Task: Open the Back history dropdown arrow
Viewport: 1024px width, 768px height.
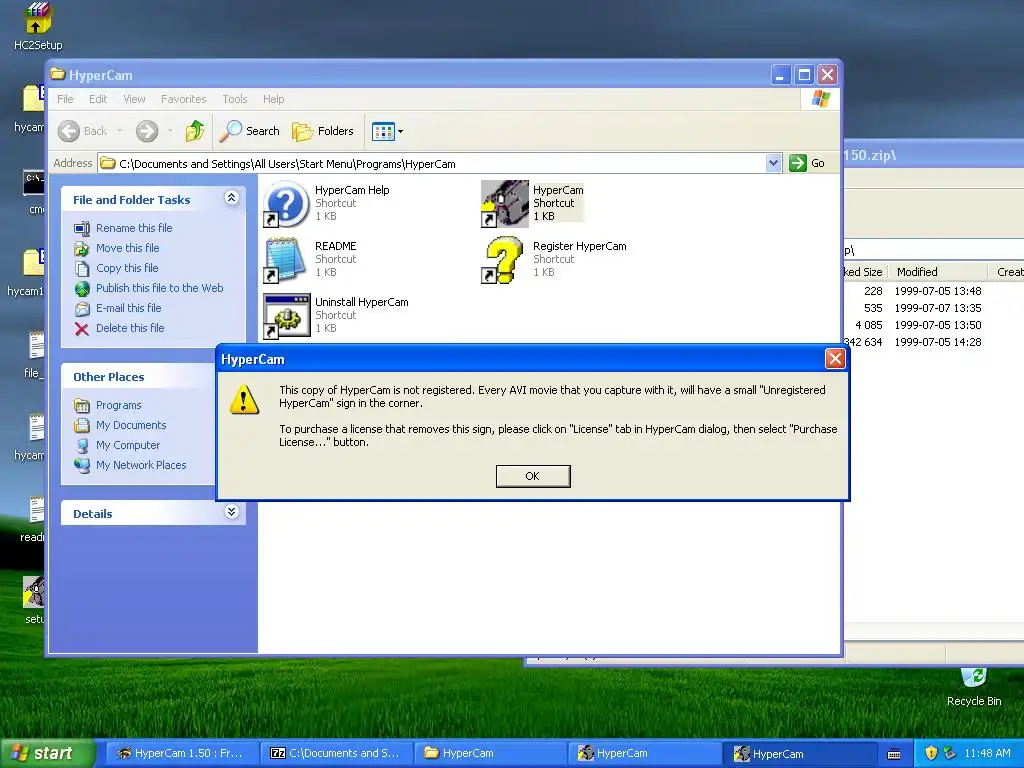Action: click(x=120, y=131)
